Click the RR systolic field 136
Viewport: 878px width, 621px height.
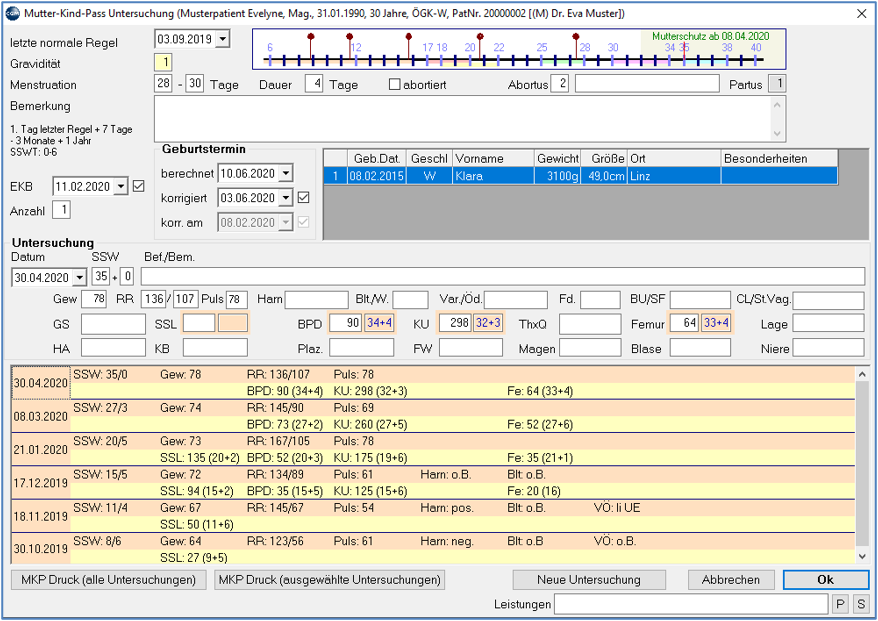click(153, 299)
